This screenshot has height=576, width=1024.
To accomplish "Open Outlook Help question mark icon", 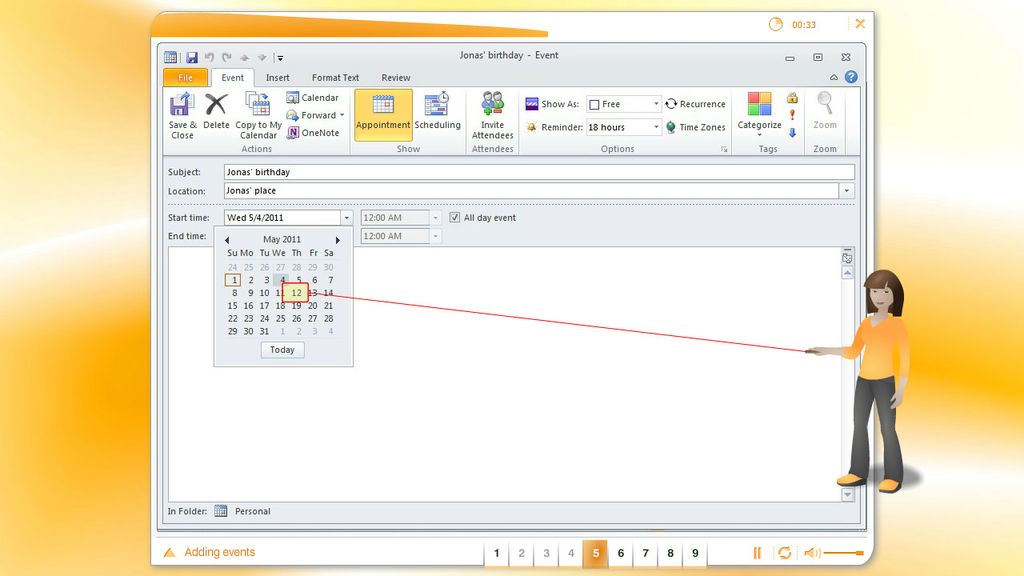I will [x=851, y=77].
